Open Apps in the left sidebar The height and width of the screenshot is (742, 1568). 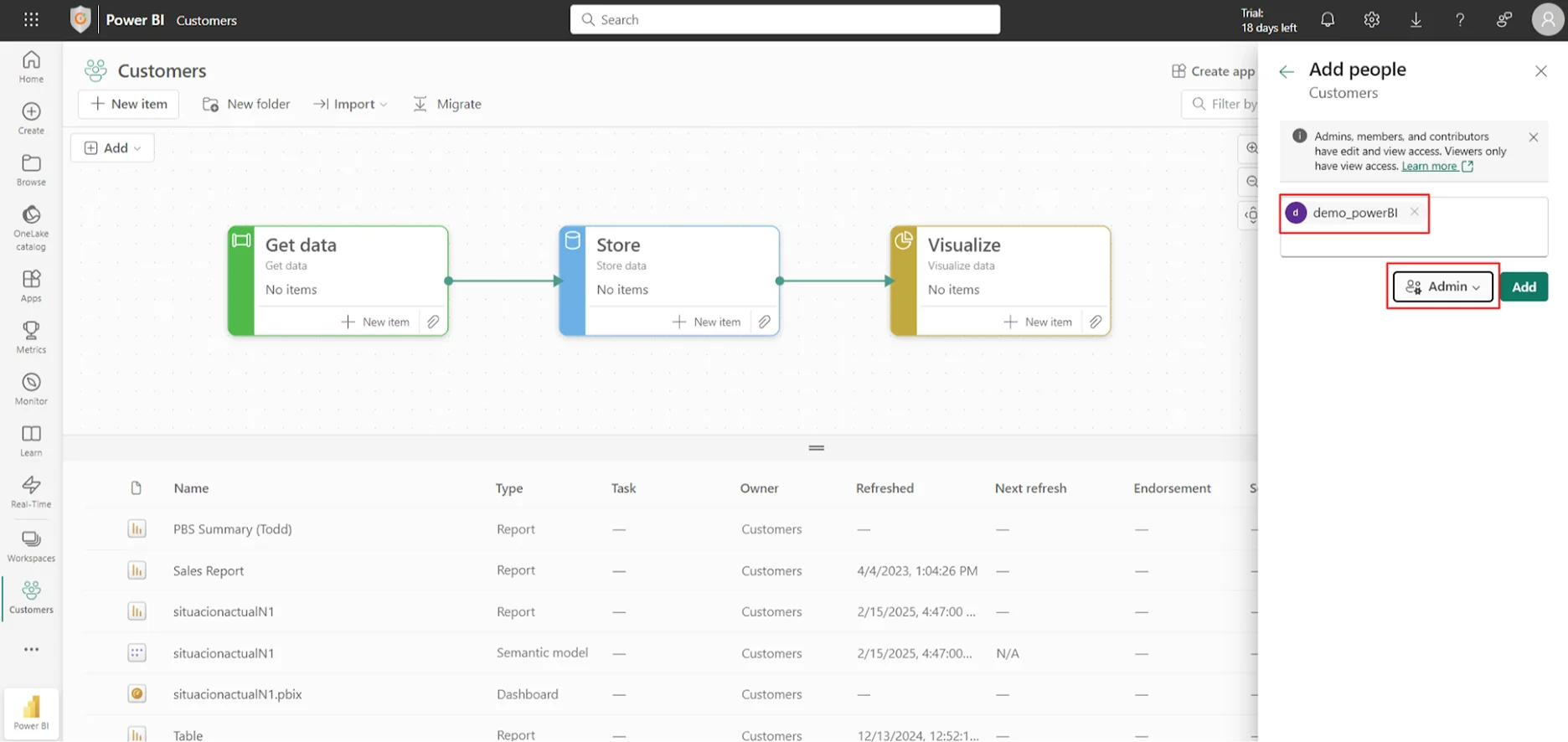(31, 286)
